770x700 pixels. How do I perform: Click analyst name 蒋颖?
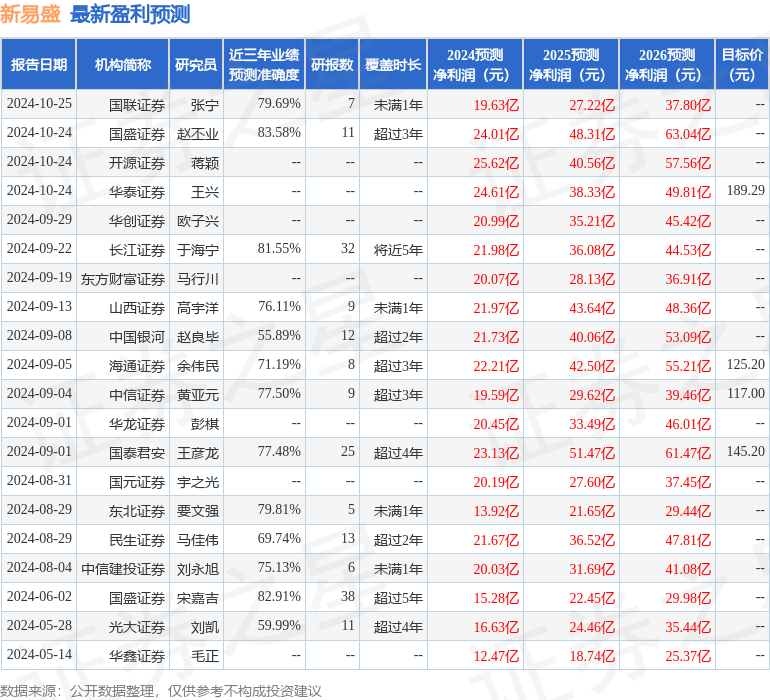205,163
